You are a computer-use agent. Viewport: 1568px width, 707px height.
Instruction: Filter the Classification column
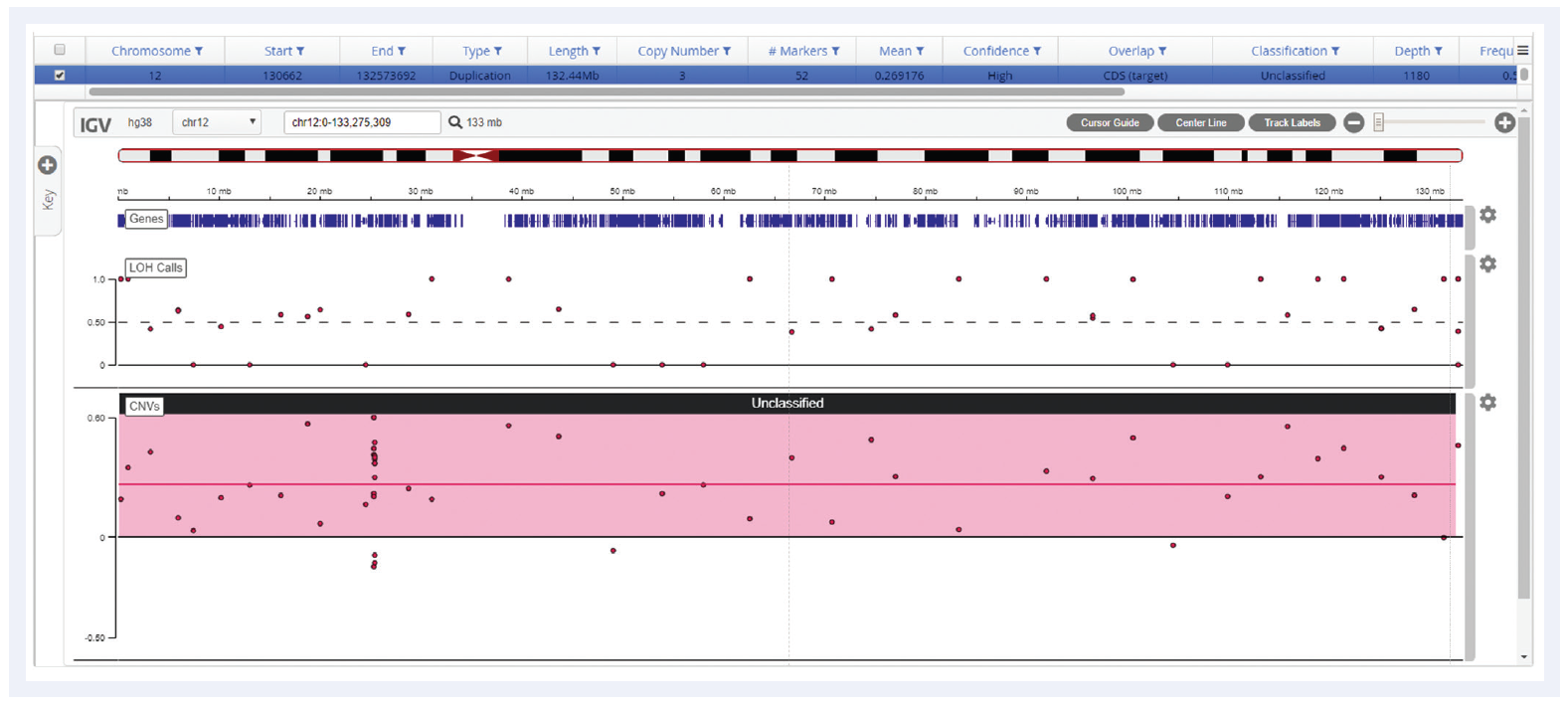(1335, 52)
